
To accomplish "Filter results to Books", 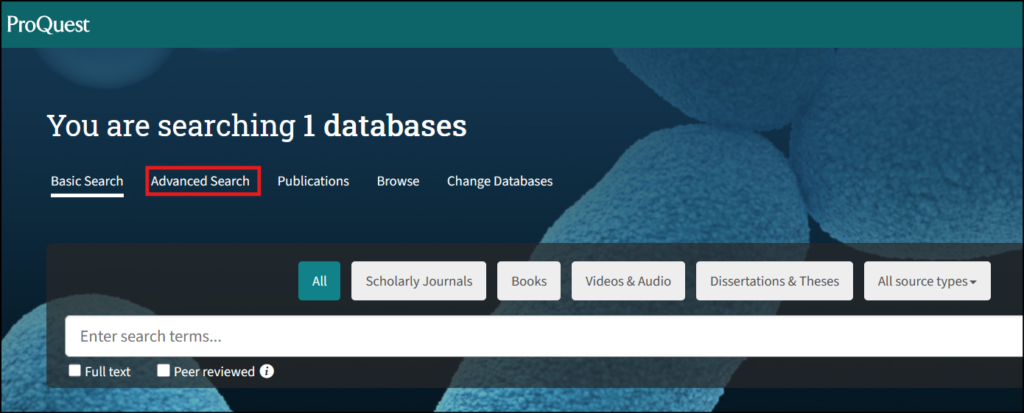I will point(529,281).
